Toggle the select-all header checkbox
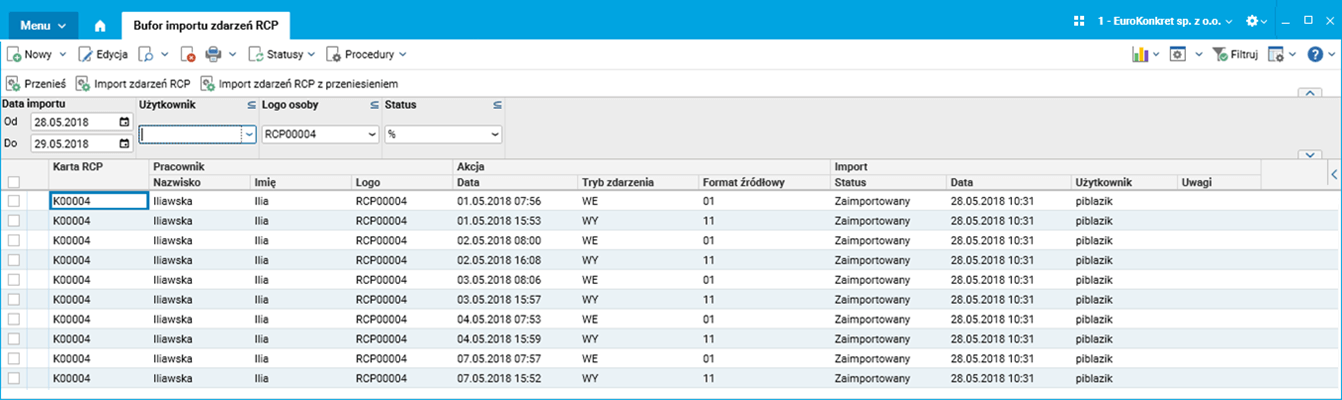This screenshot has height=400, width=1342. (x=14, y=182)
